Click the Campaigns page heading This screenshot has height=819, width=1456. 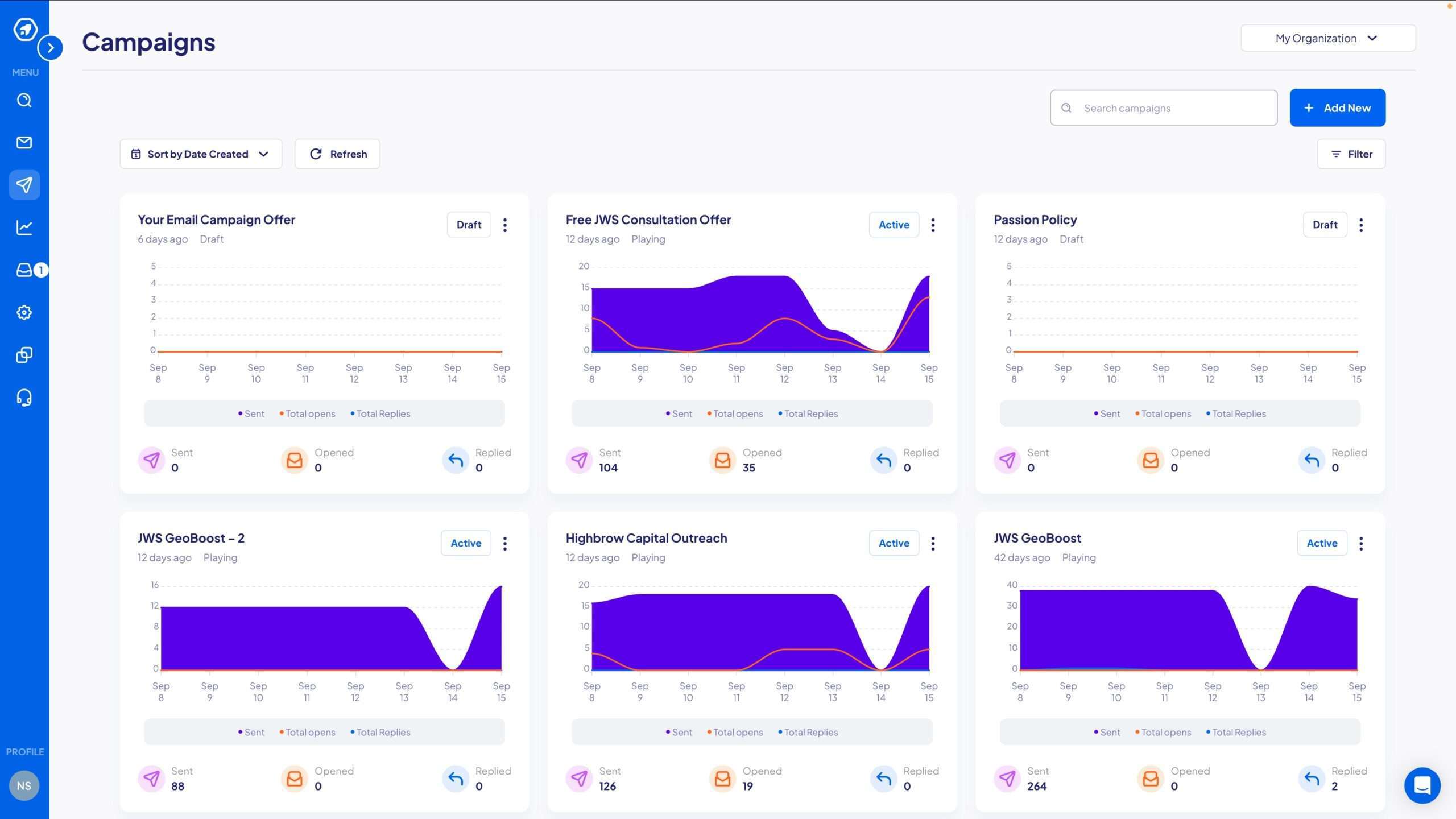148,42
